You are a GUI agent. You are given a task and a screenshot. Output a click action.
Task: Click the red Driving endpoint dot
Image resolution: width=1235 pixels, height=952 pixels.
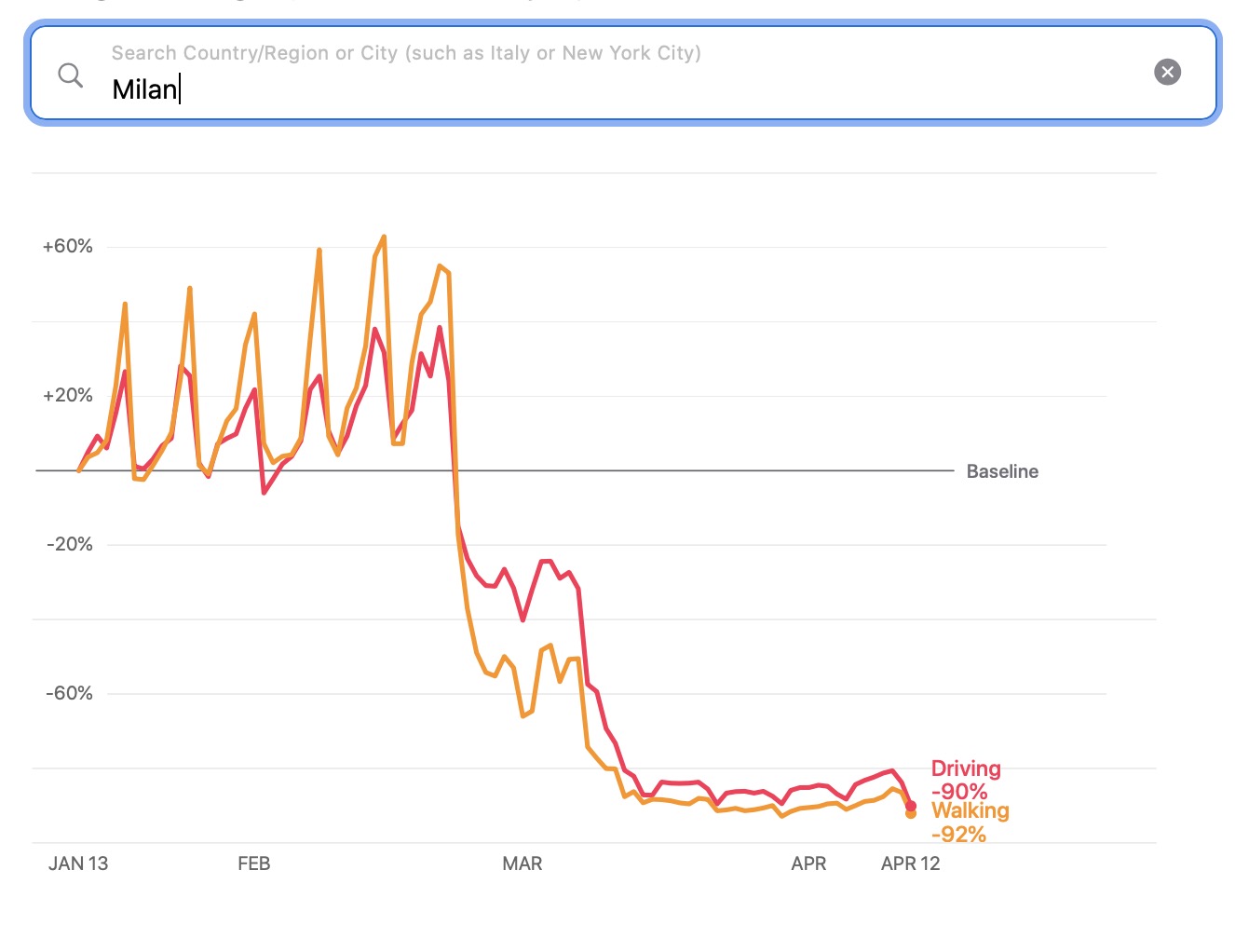pyautogui.click(x=911, y=806)
